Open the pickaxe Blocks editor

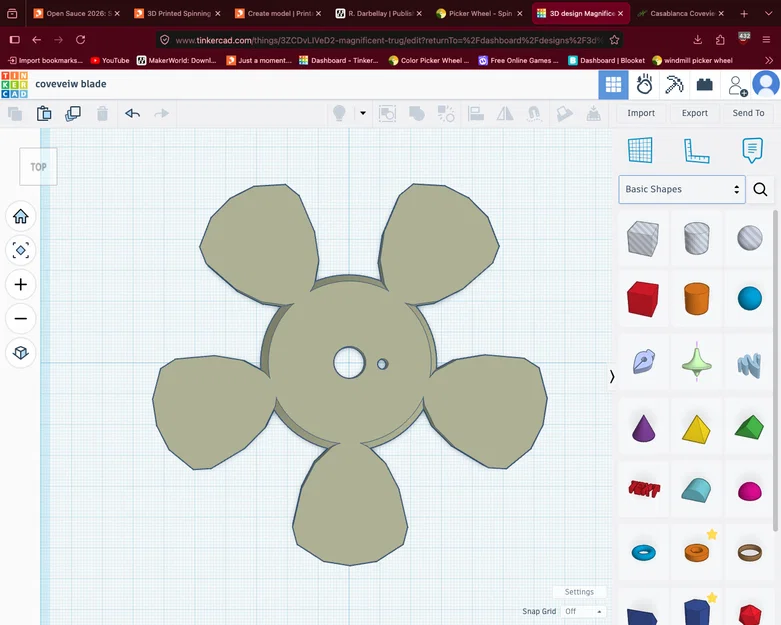pos(674,85)
